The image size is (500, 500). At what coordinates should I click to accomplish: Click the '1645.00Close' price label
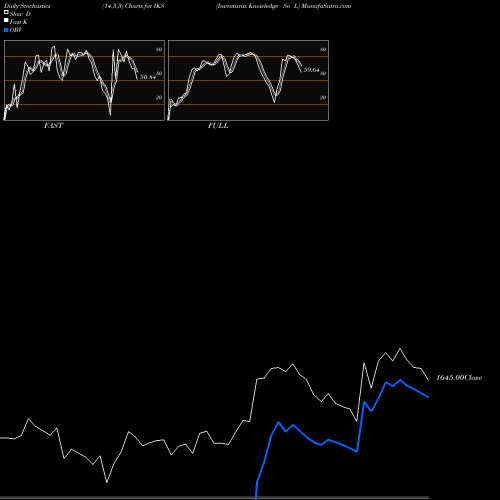[459, 378]
